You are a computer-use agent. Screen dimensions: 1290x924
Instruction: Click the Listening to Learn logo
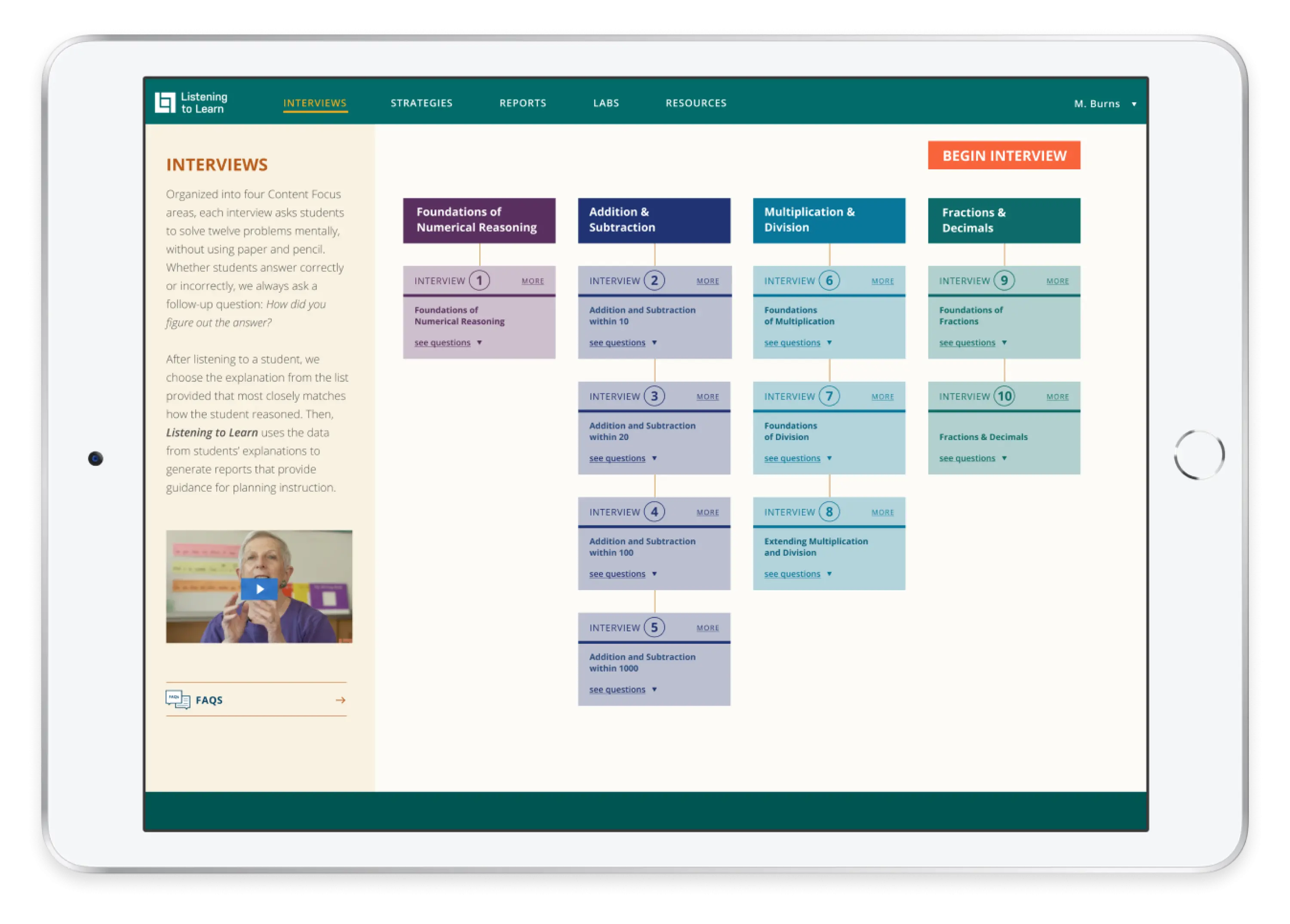click(190, 103)
